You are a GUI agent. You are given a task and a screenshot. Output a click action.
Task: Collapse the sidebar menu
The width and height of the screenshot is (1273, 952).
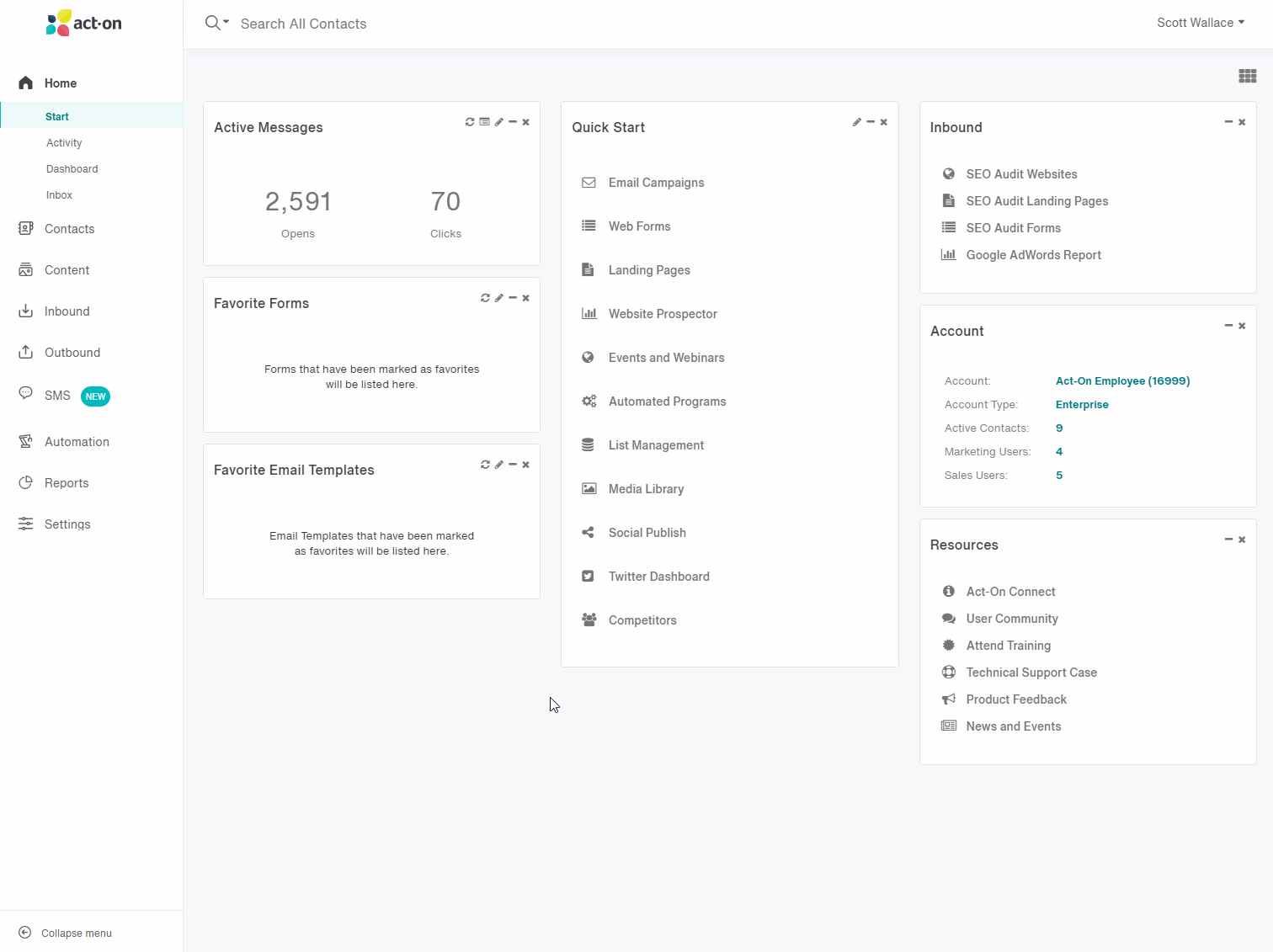[x=66, y=933]
